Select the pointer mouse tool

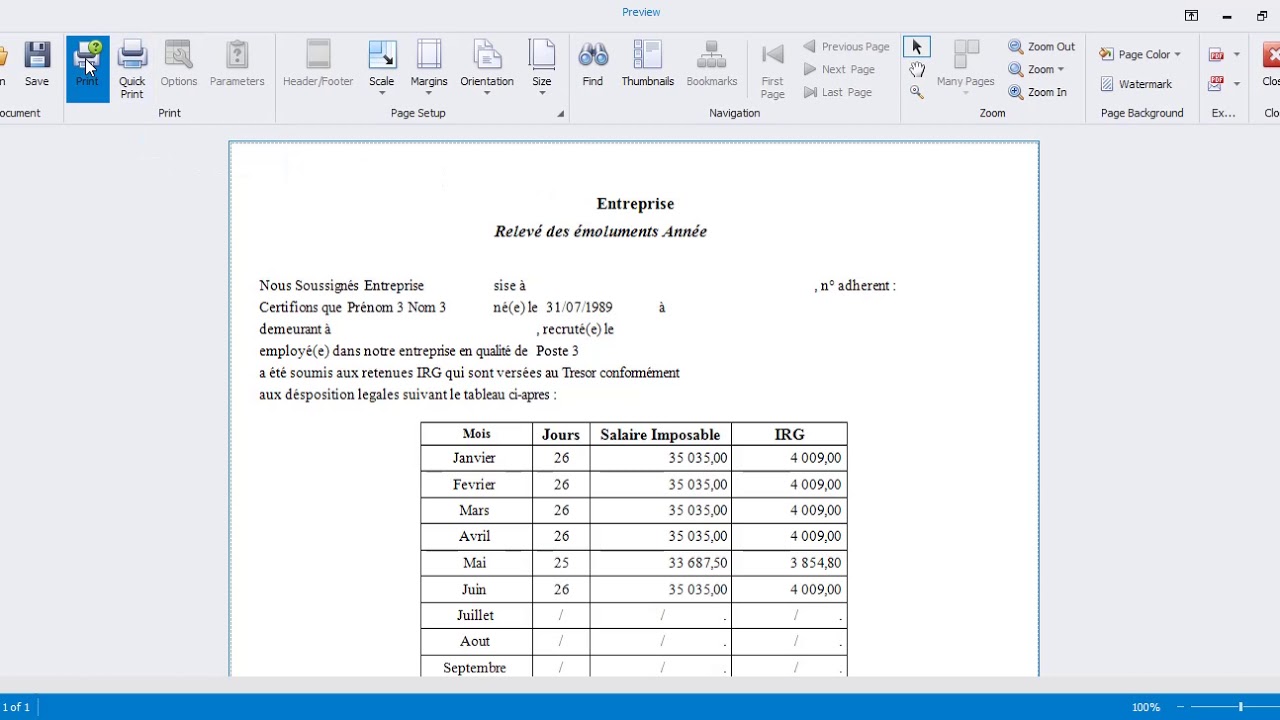click(x=917, y=47)
